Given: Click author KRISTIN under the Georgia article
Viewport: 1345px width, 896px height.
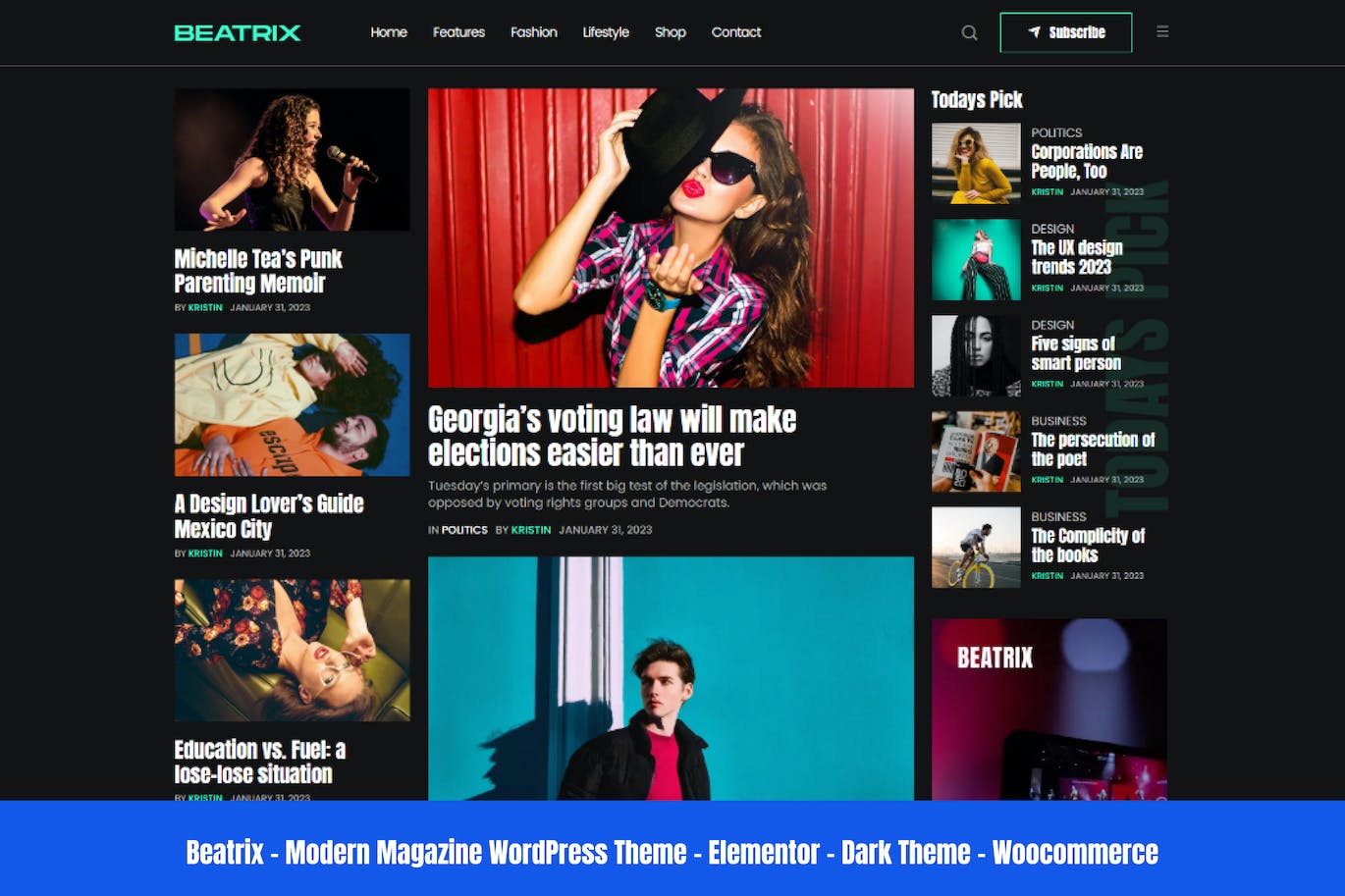Looking at the screenshot, I should tap(531, 530).
